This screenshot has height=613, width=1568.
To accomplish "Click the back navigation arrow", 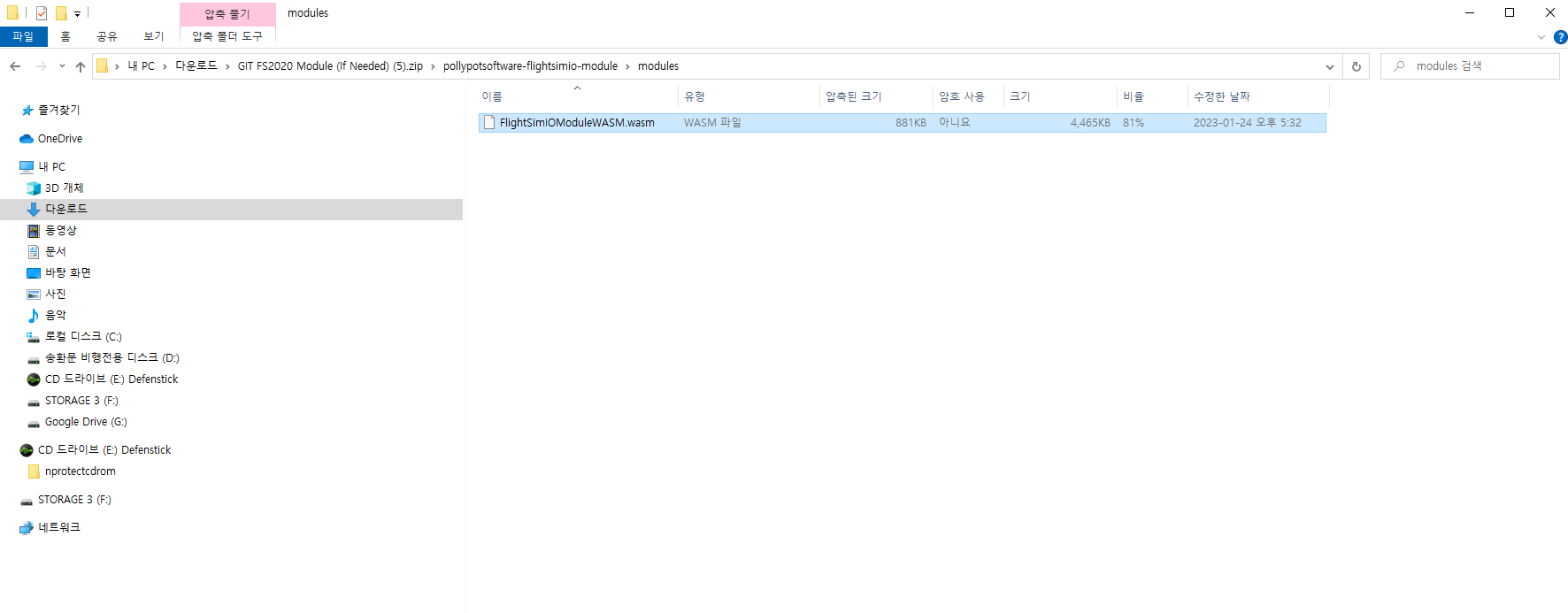I will point(15,66).
